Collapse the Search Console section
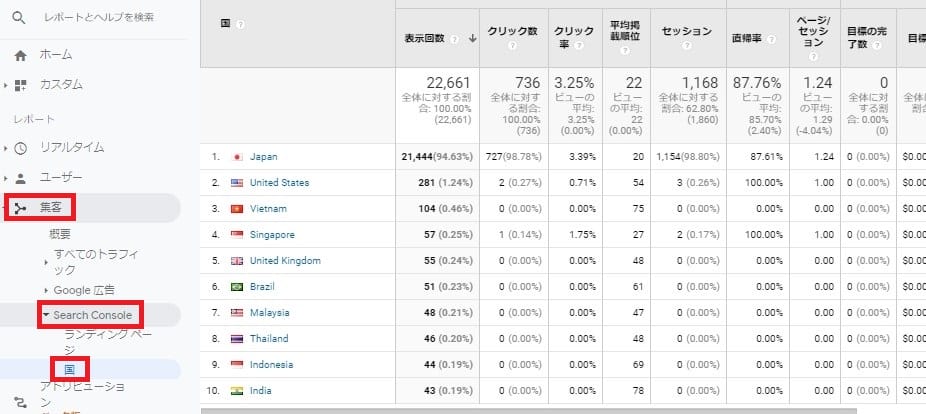 (46, 315)
